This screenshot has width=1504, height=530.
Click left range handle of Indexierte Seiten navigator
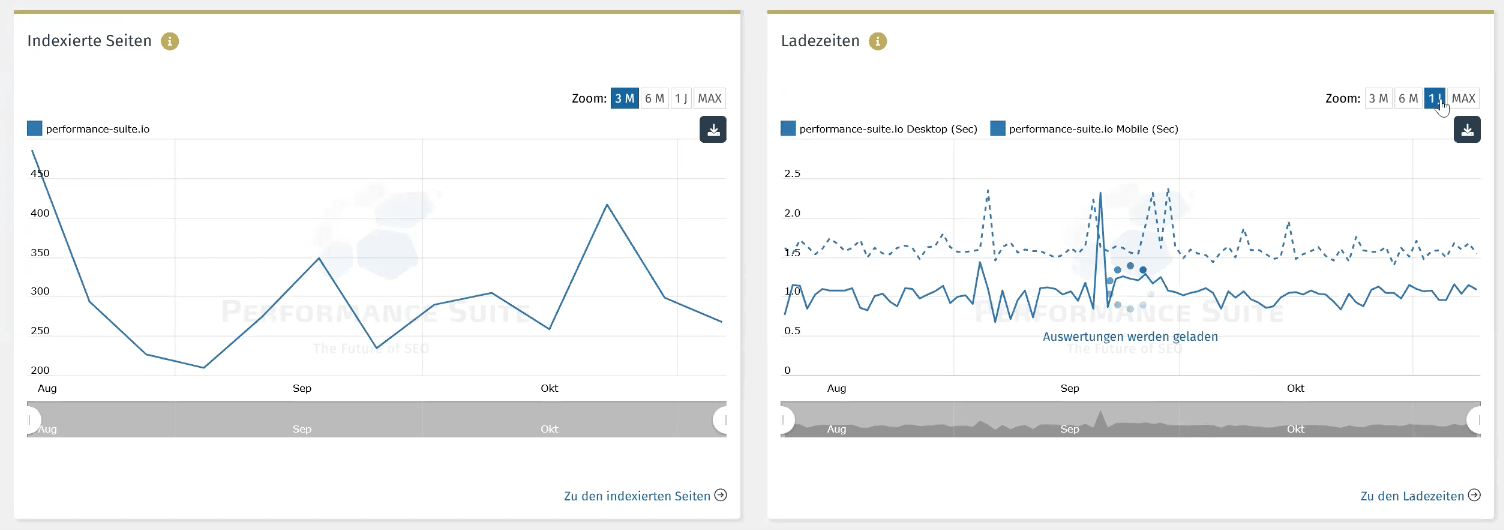[31, 419]
